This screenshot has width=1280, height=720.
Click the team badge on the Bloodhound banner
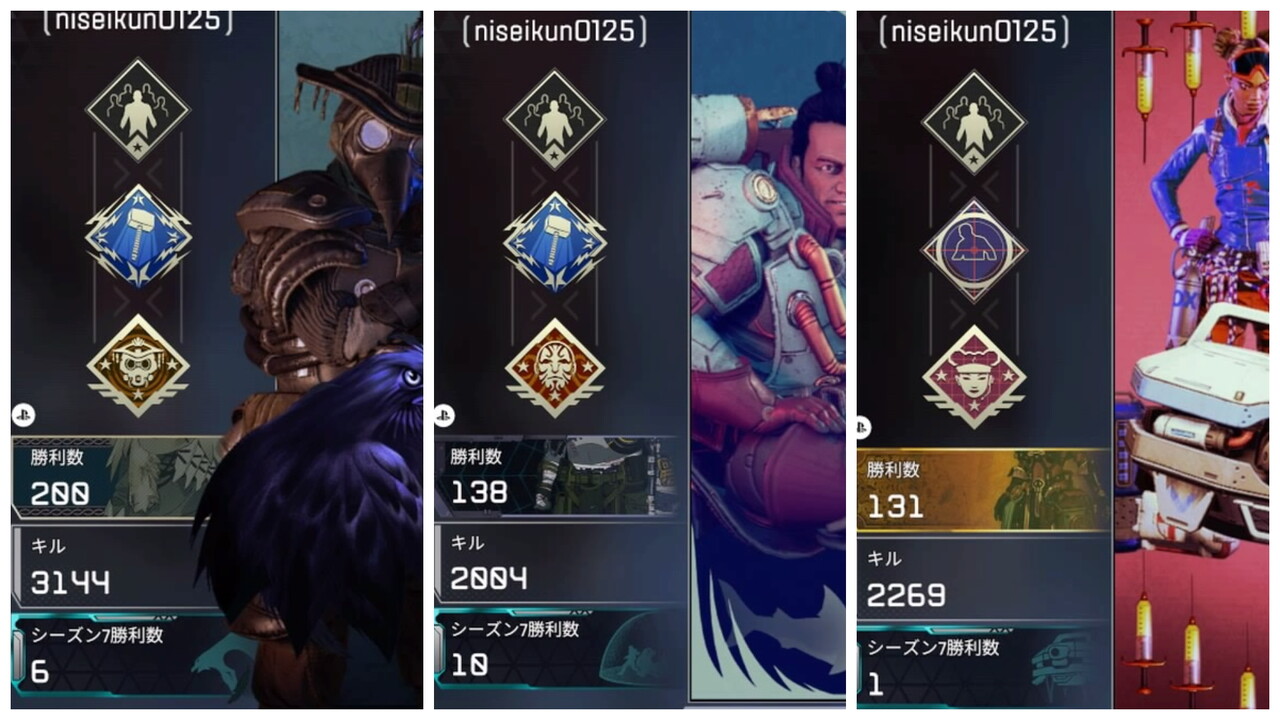138,111
